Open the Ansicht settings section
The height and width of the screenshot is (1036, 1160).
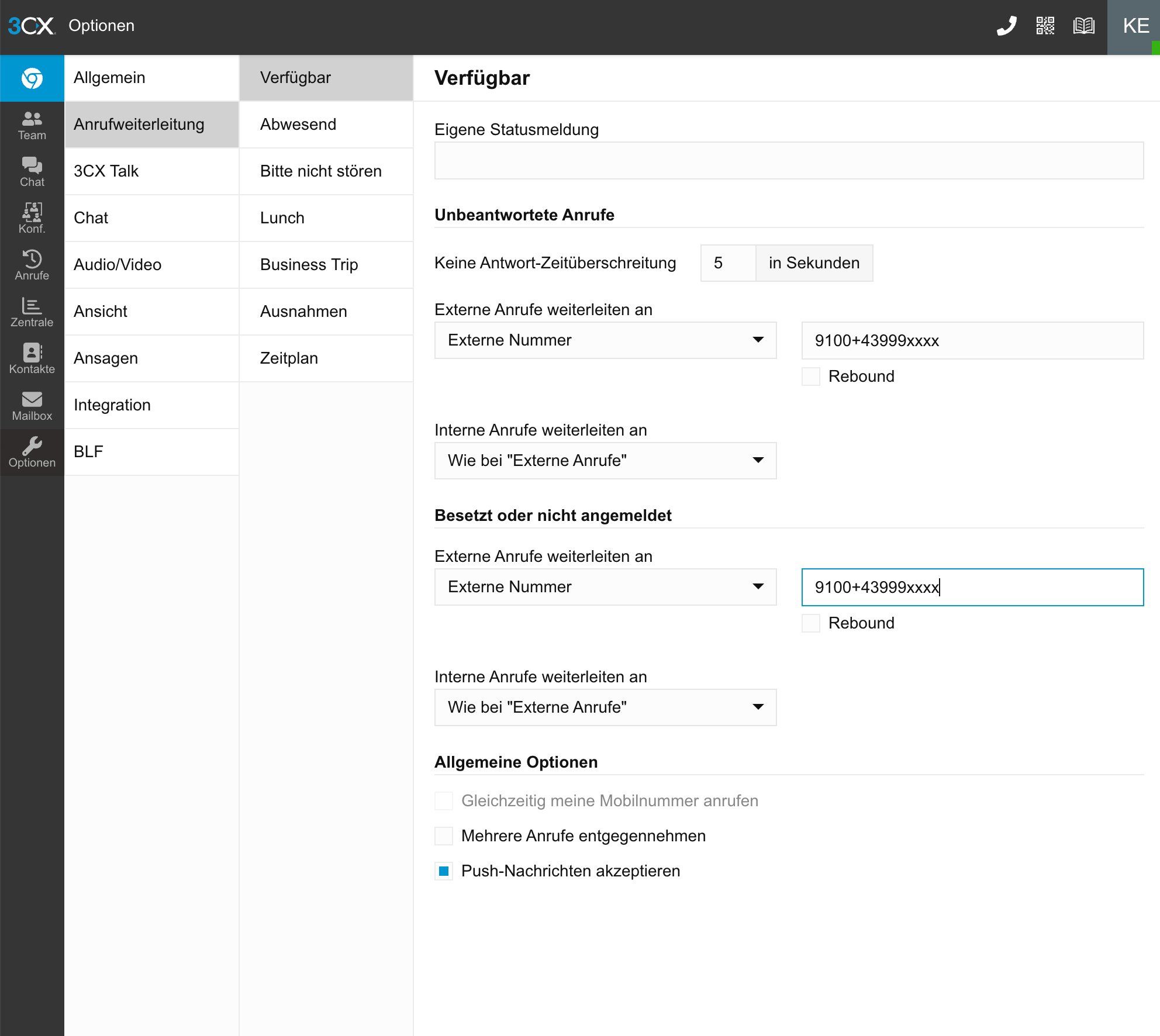151,312
